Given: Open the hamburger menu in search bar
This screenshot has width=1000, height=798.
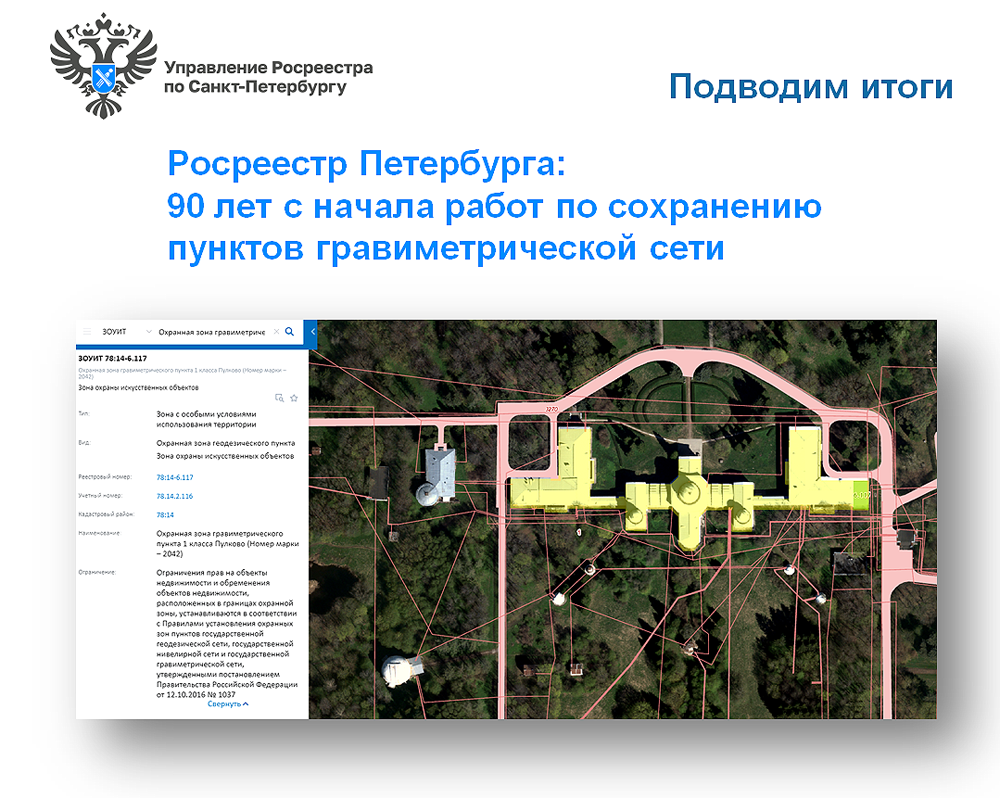Looking at the screenshot, I should (87, 331).
